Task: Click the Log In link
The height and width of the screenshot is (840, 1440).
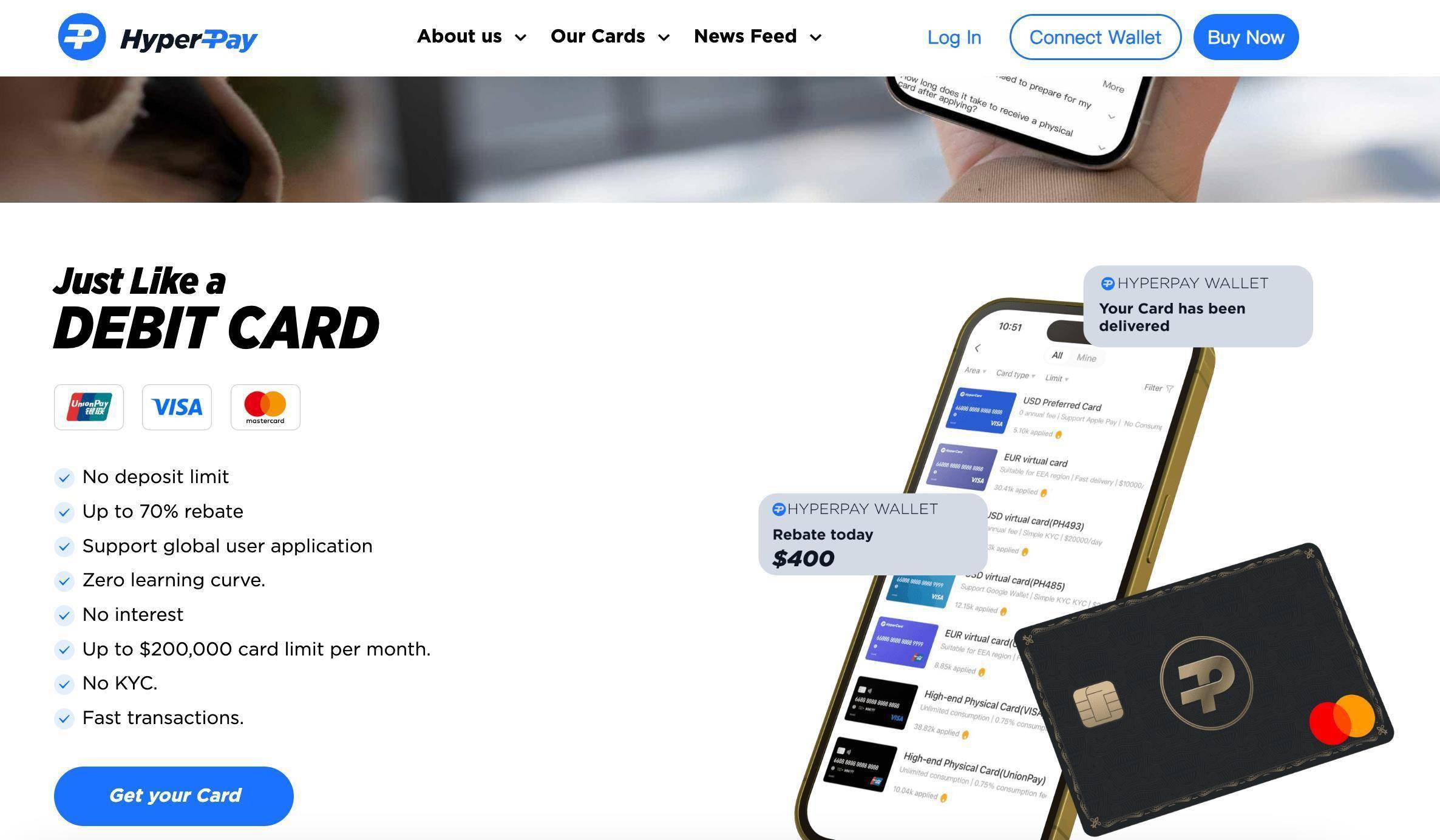Action: pos(954,37)
